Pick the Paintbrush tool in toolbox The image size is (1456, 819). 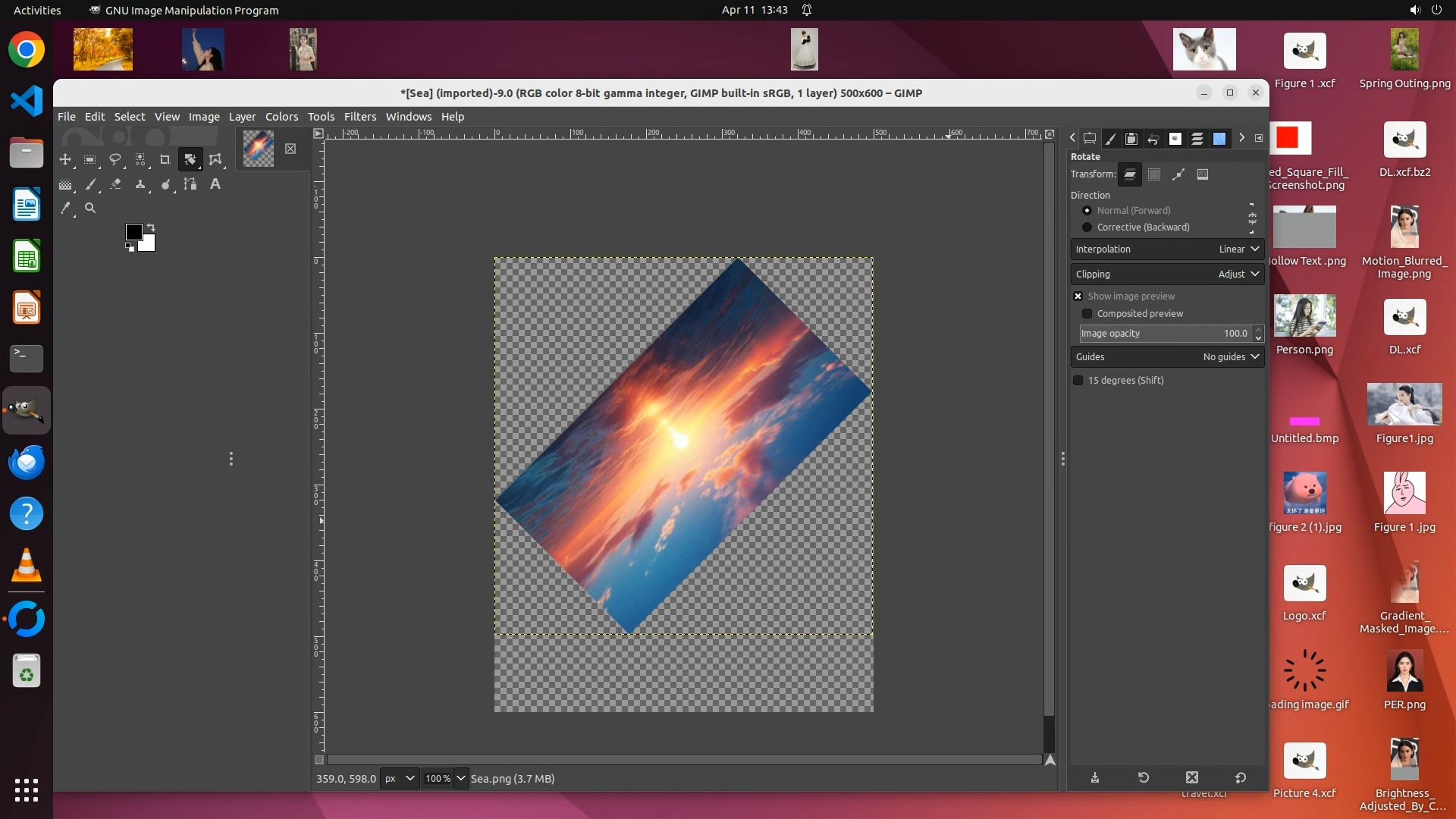click(90, 184)
